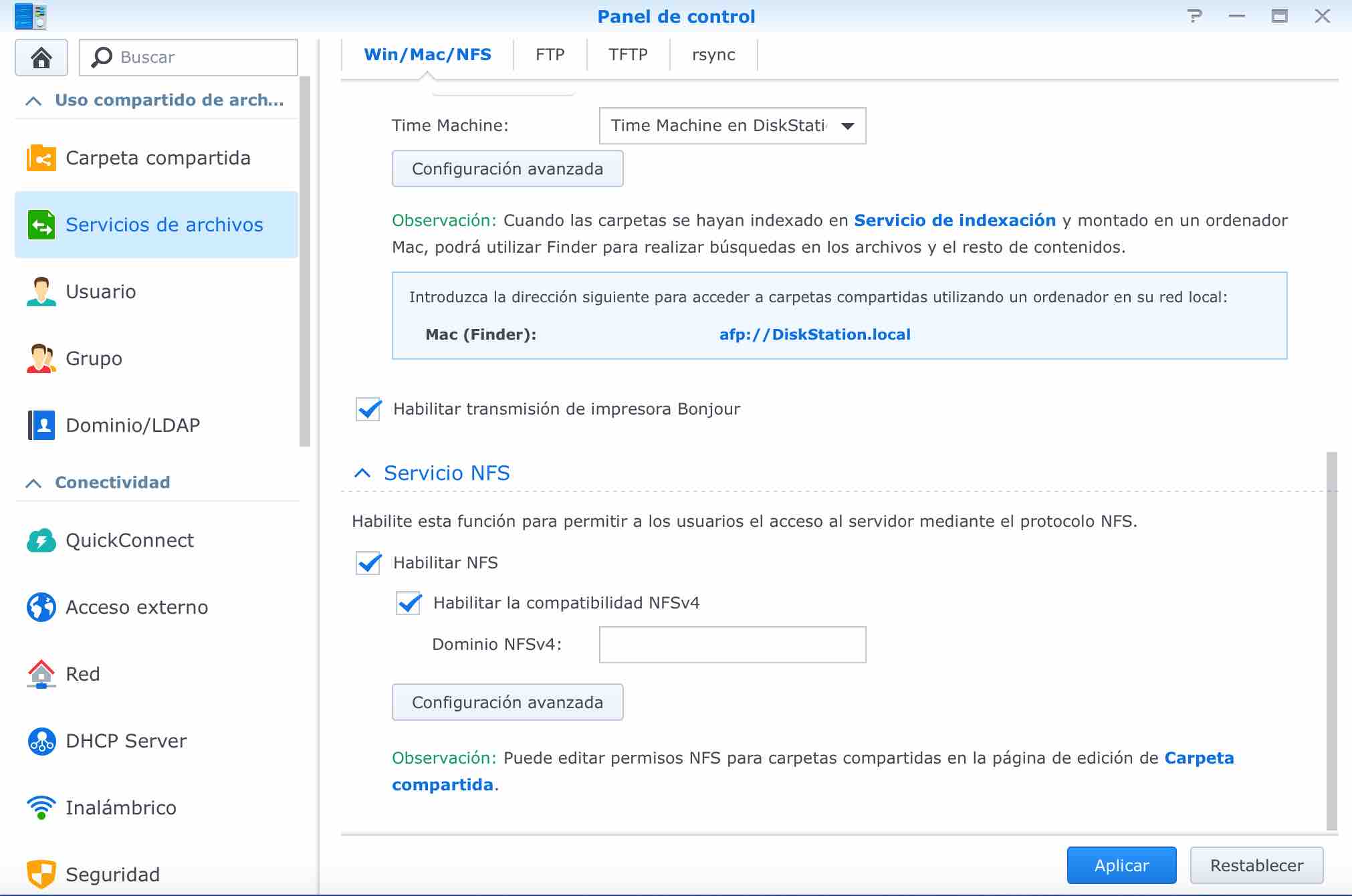
Task: Open Carpeta compartida folder icon
Action: pyautogui.click(x=41, y=158)
